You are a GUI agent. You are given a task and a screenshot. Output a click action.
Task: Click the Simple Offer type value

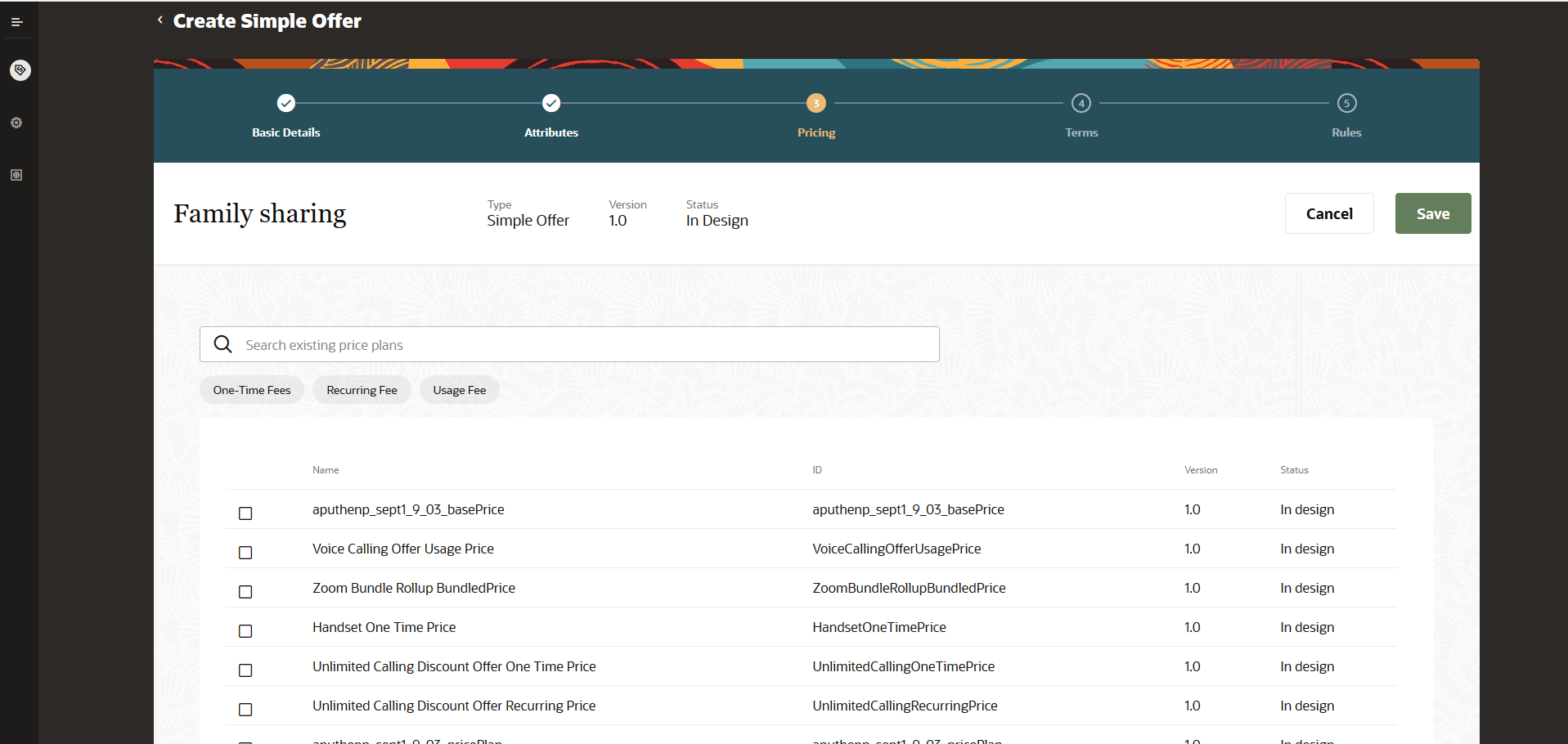528,221
